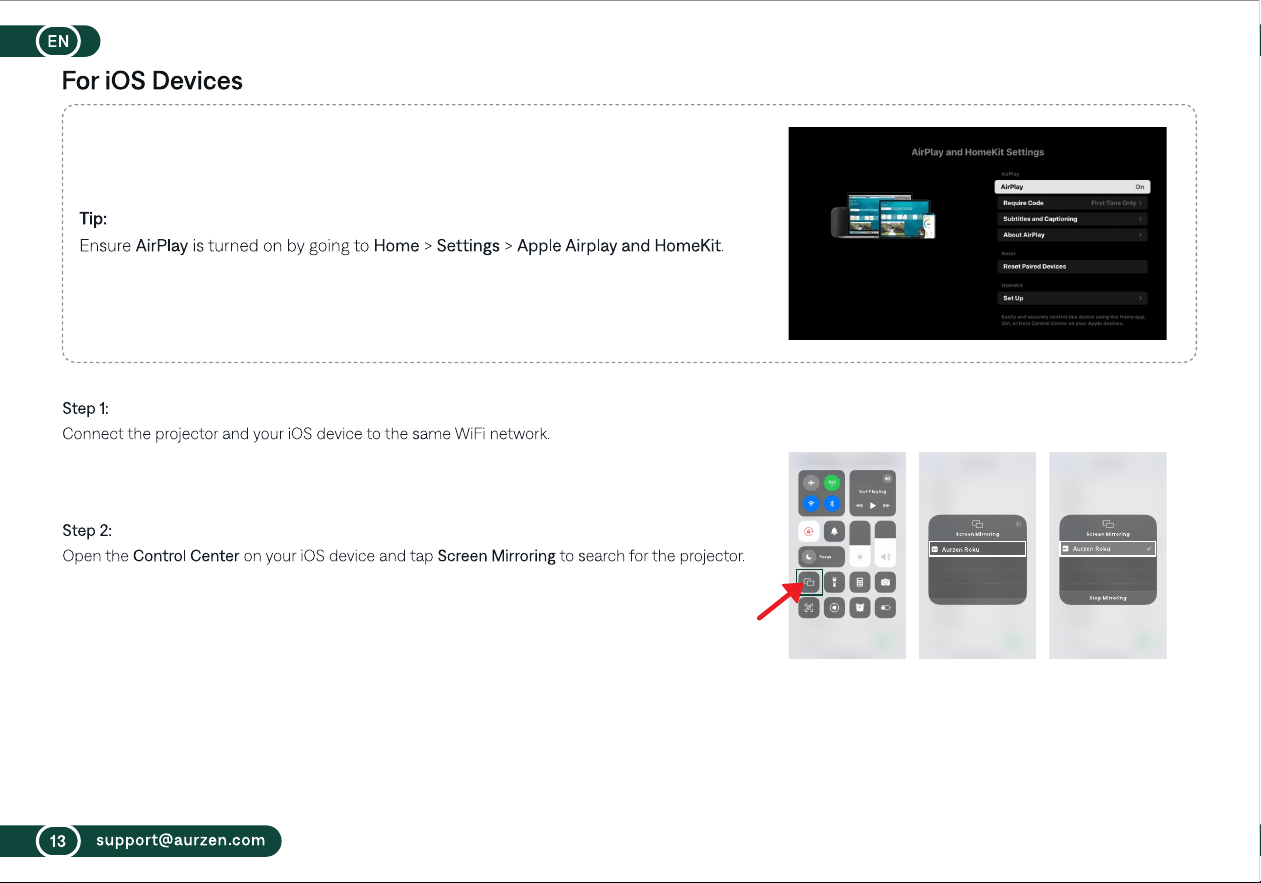Tap the AirPlay audio icon in Now Playing
Screen dimensions: 1261x883
tap(887, 479)
